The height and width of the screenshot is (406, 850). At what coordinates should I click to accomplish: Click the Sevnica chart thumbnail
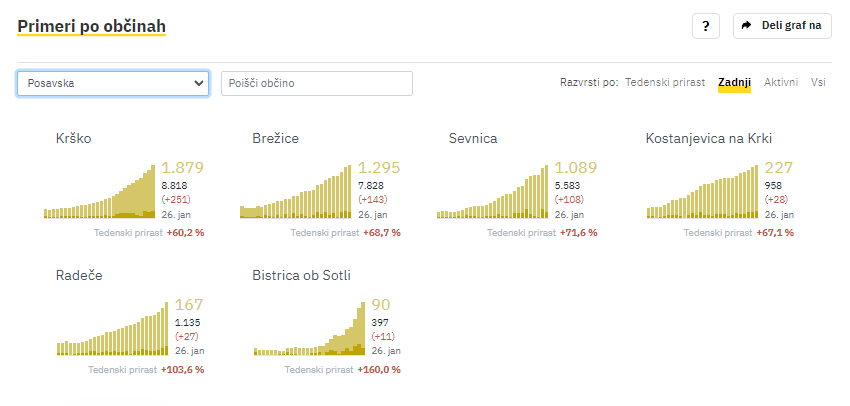pos(492,191)
